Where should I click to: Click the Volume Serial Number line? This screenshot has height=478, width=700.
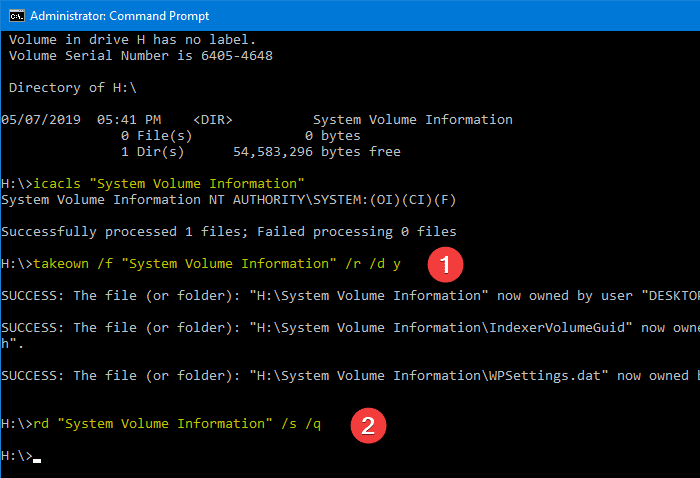click(x=141, y=56)
